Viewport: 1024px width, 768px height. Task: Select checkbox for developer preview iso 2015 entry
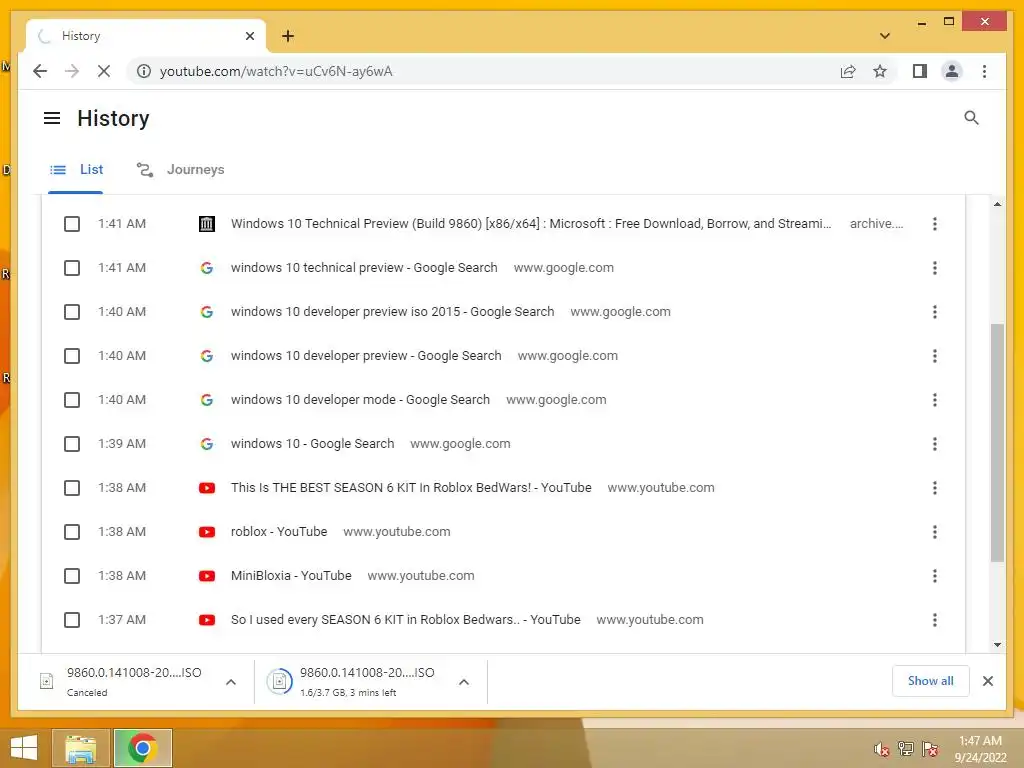point(72,312)
